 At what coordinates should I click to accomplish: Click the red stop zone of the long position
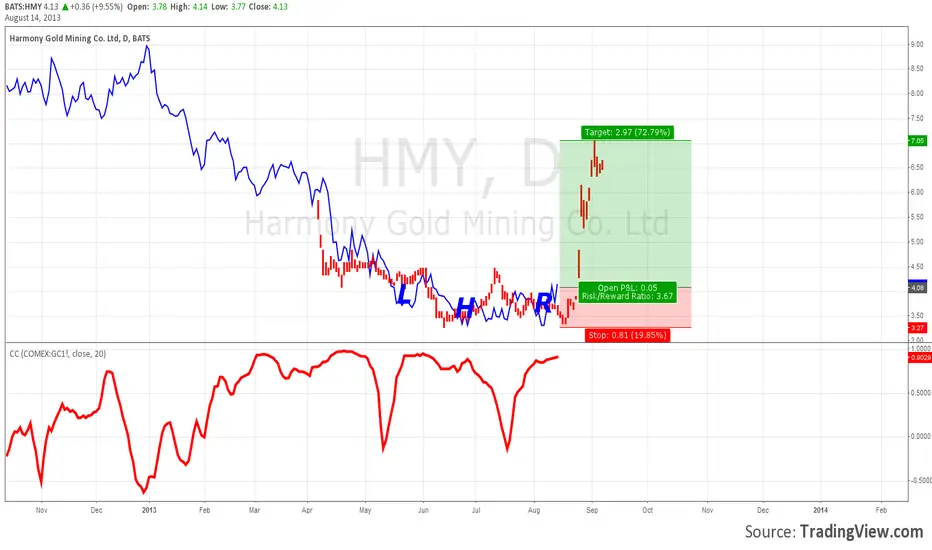[x=625, y=307]
